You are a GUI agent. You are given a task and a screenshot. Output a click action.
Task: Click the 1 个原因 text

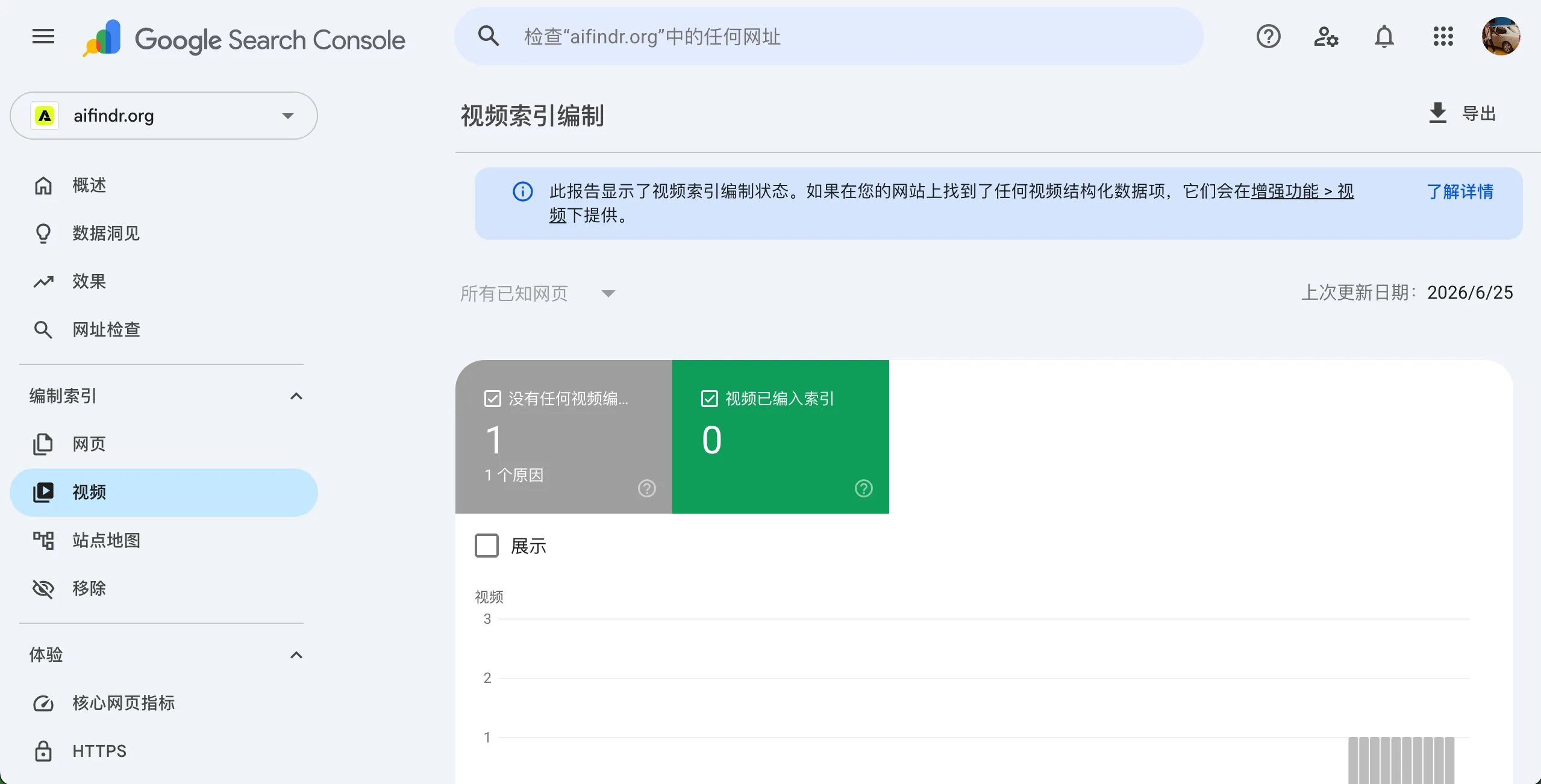click(x=514, y=475)
